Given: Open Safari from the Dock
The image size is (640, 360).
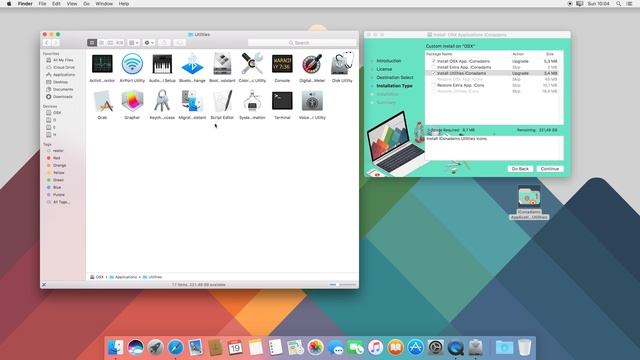Looking at the screenshot, I should click(176, 348).
